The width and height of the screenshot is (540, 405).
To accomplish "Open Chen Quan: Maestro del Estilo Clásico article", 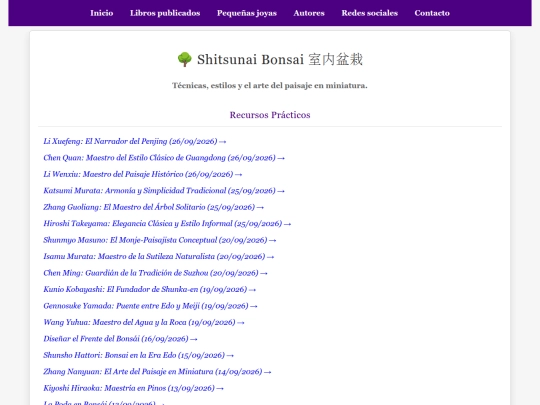I will 164,158.
